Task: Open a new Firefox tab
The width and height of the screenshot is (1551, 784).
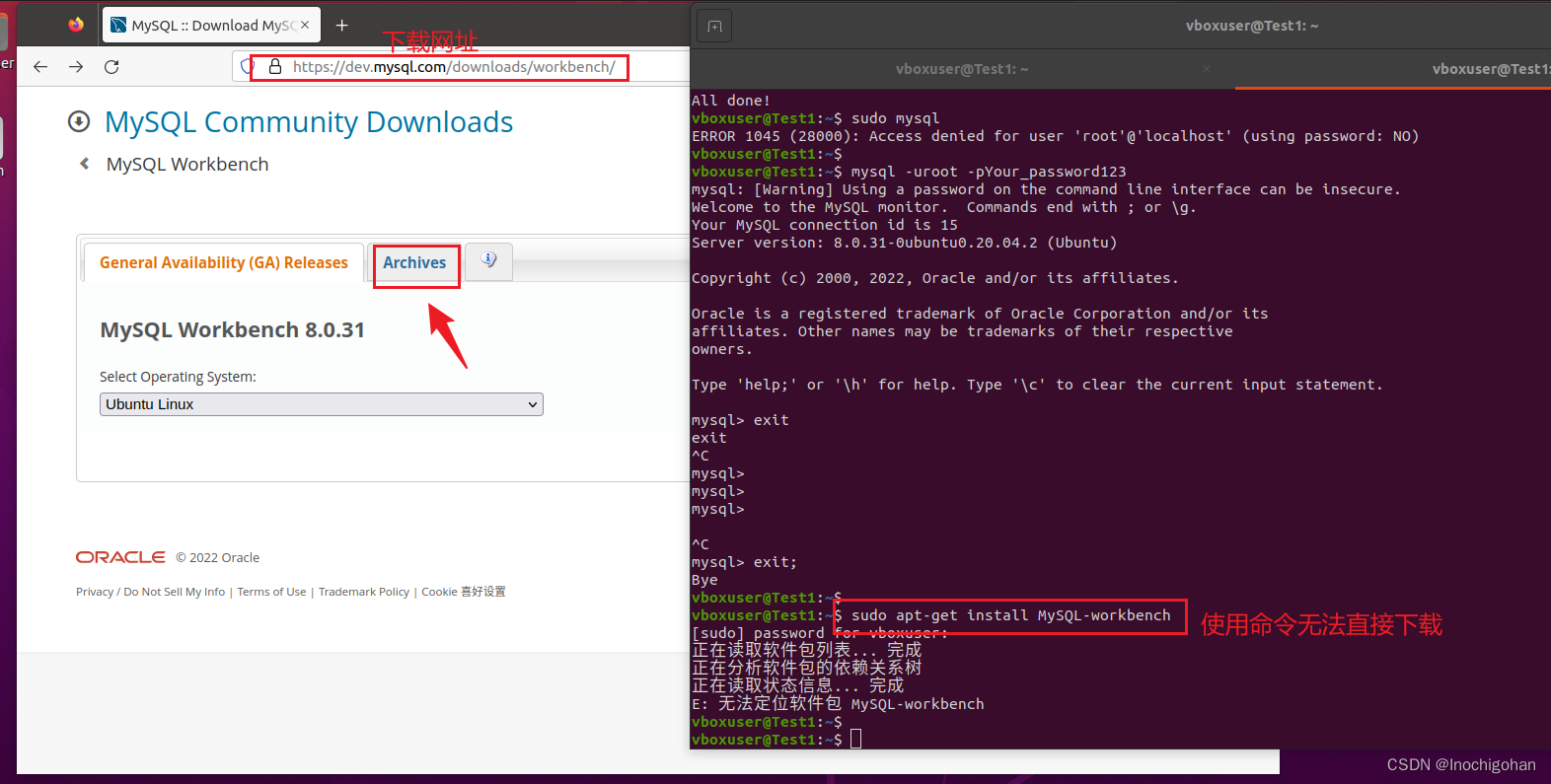Action: tap(342, 26)
